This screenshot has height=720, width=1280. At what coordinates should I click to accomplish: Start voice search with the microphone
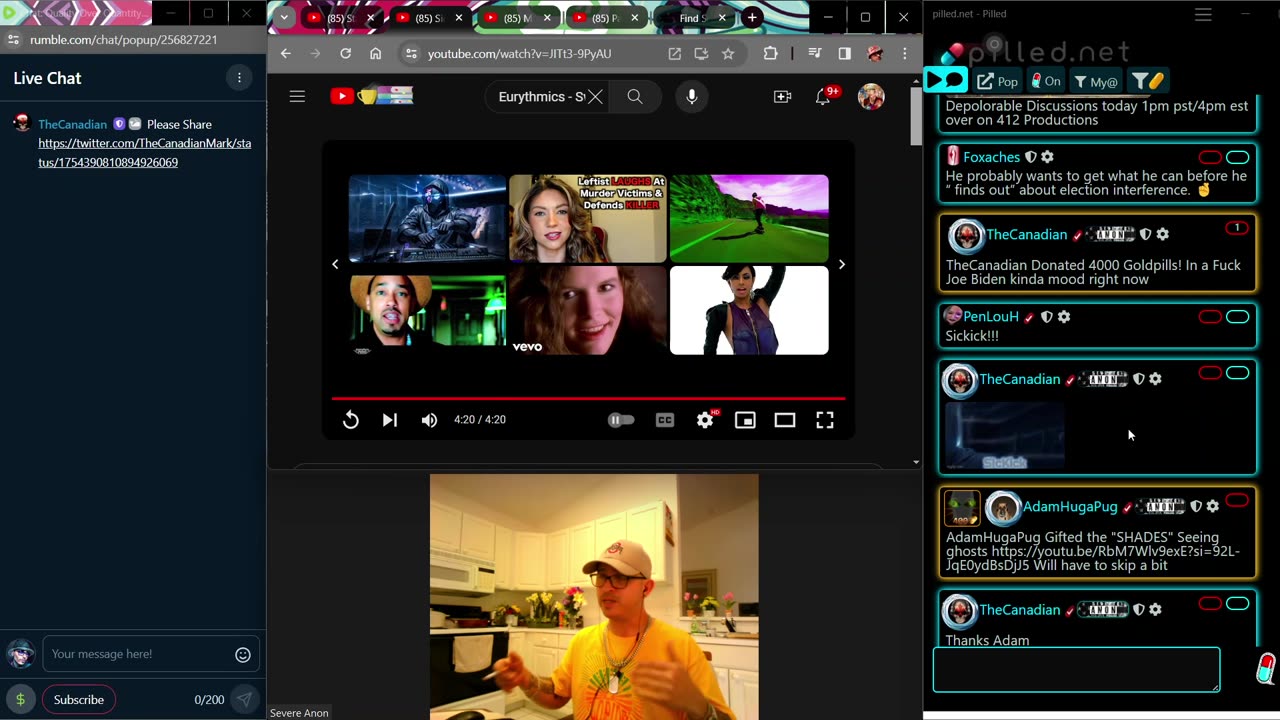(x=691, y=96)
